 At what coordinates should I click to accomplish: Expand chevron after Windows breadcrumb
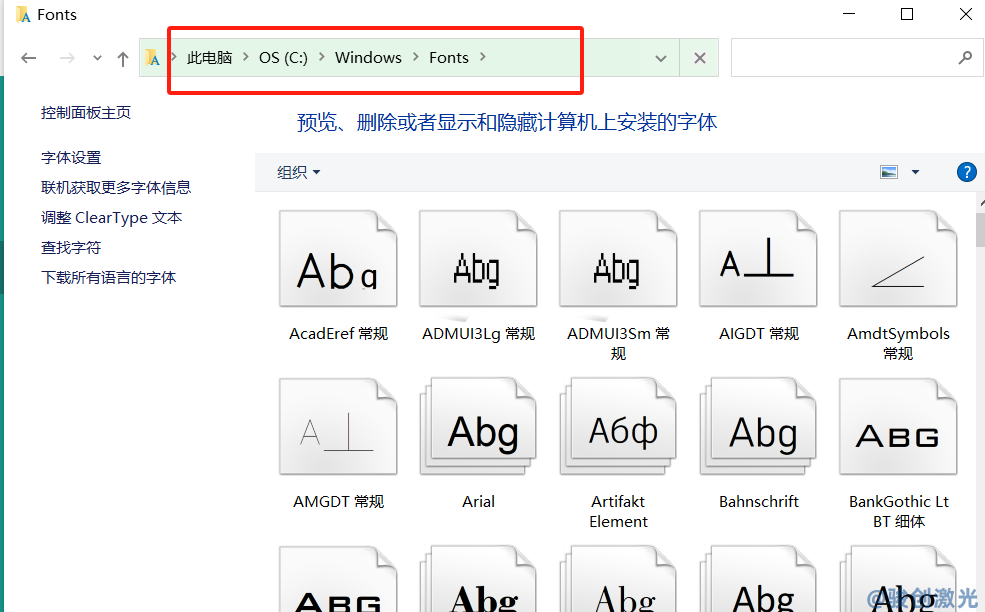pos(415,57)
